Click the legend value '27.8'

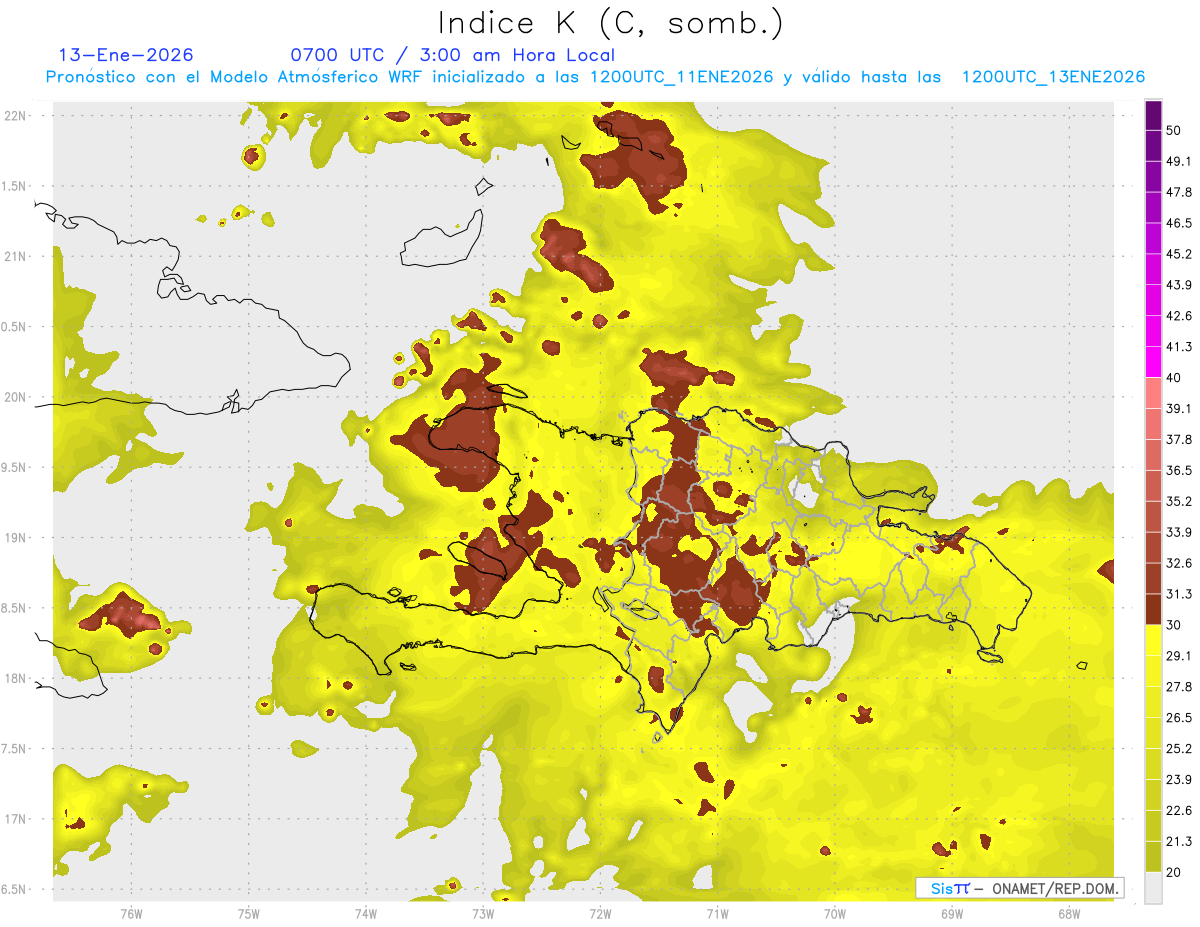point(1179,687)
